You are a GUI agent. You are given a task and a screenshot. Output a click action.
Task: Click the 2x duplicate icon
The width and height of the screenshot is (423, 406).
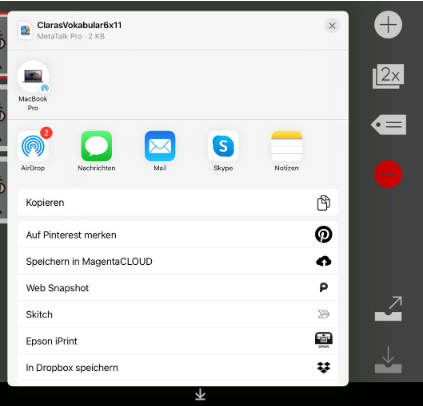pyautogui.click(x=388, y=76)
